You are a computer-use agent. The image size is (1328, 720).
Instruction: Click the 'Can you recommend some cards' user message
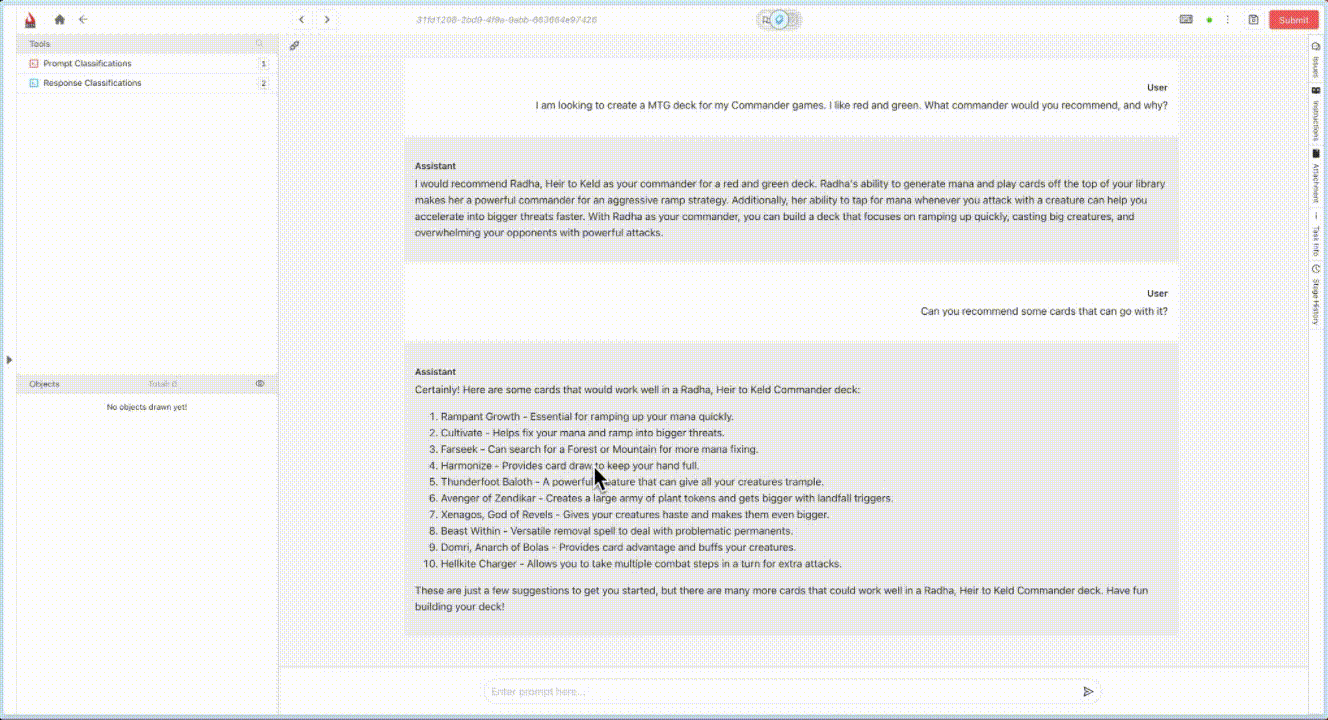1044,311
